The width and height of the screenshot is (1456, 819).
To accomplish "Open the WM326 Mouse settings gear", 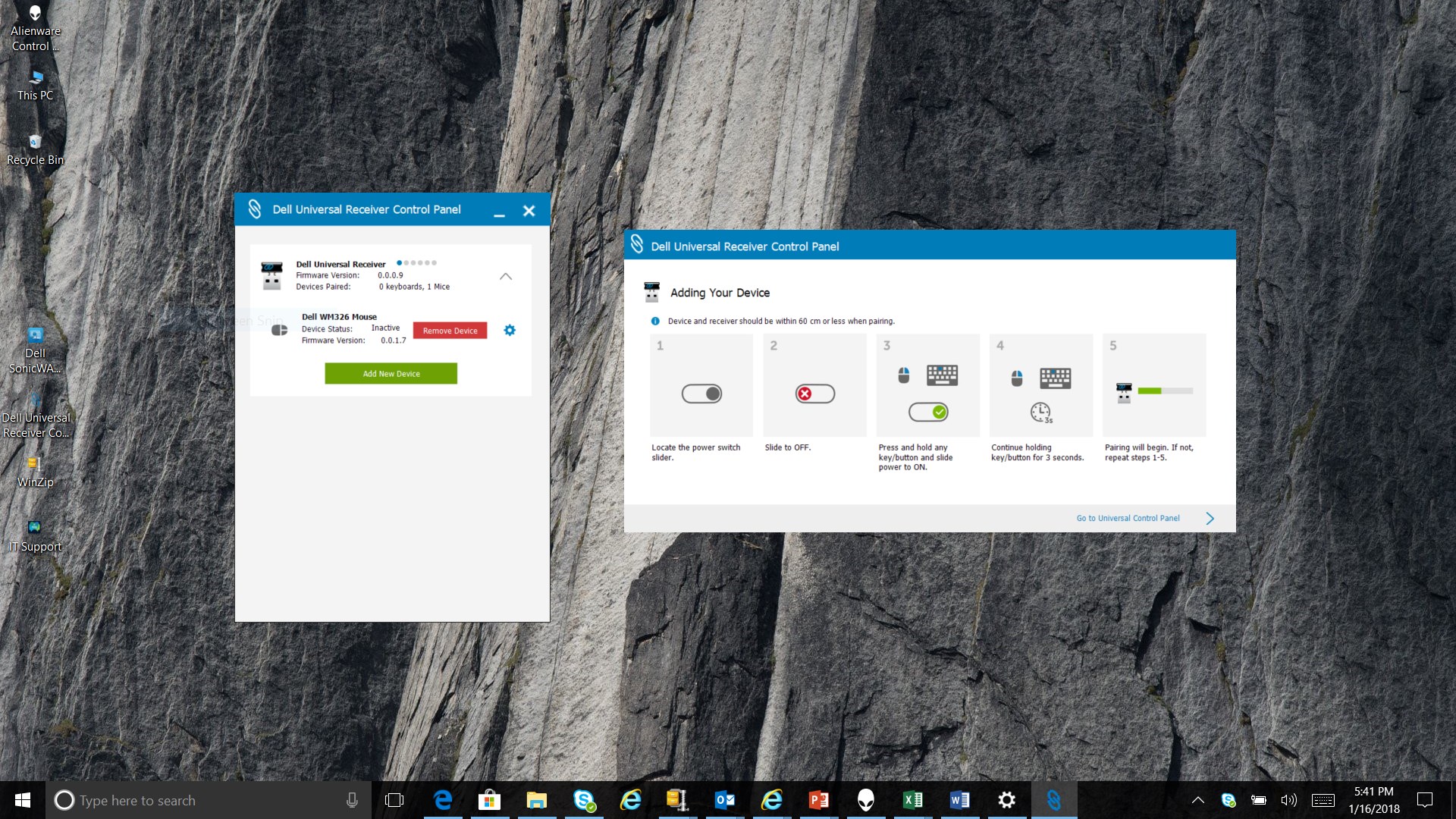I will click(x=510, y=330).
